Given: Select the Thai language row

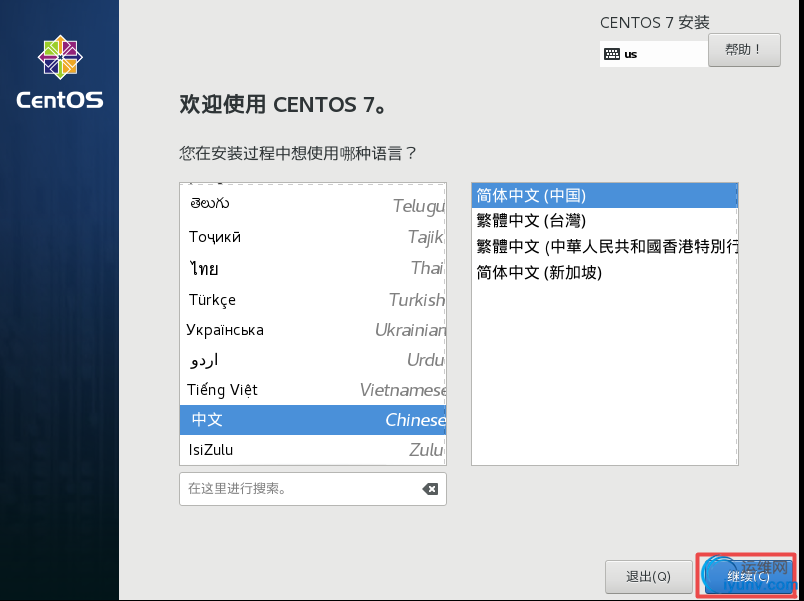Looking at the screenshot, I should (313, 268).
